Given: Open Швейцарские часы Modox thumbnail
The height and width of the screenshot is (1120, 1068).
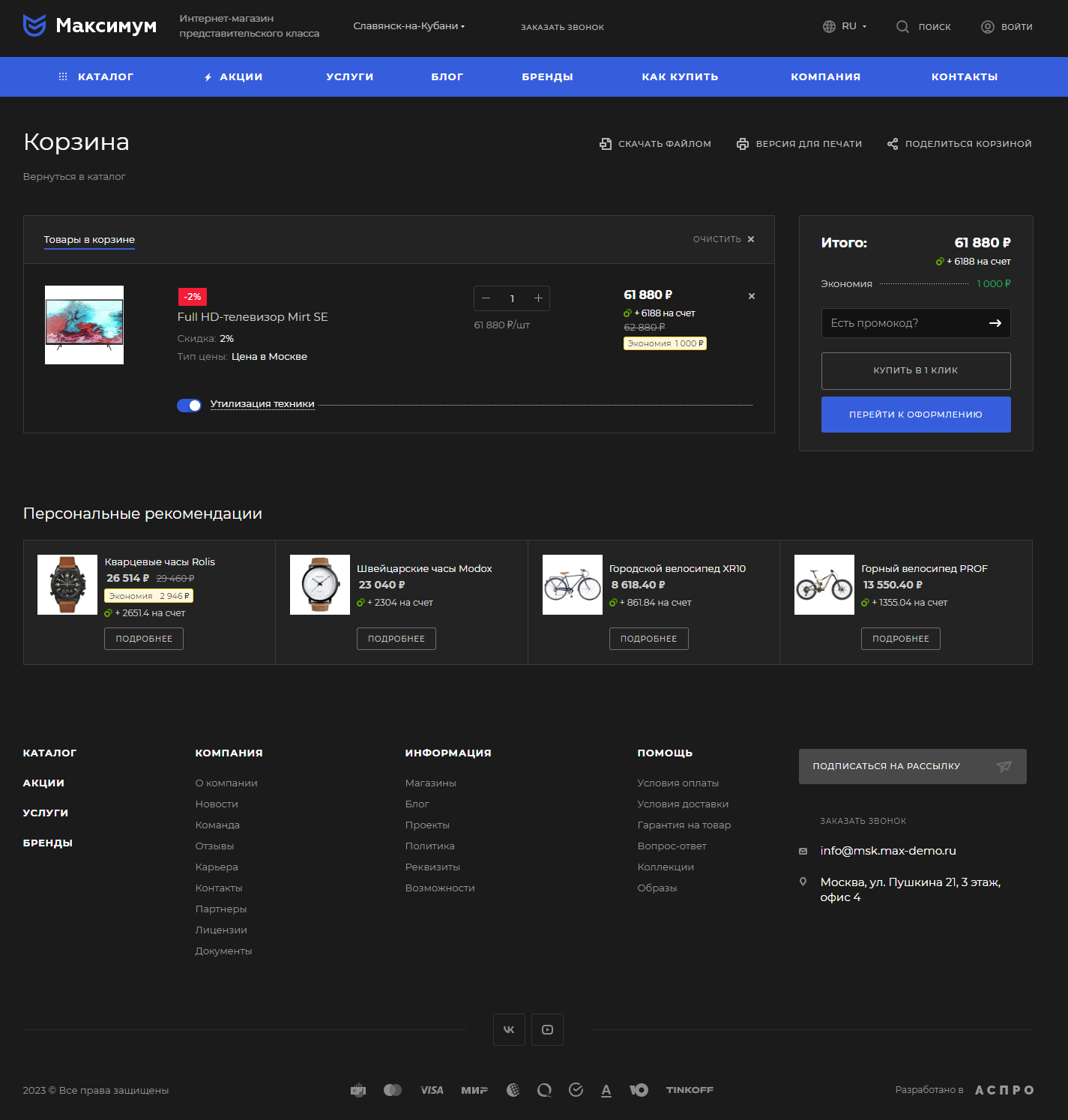Looking at the screenshot, I should click(x=320, y=585).
